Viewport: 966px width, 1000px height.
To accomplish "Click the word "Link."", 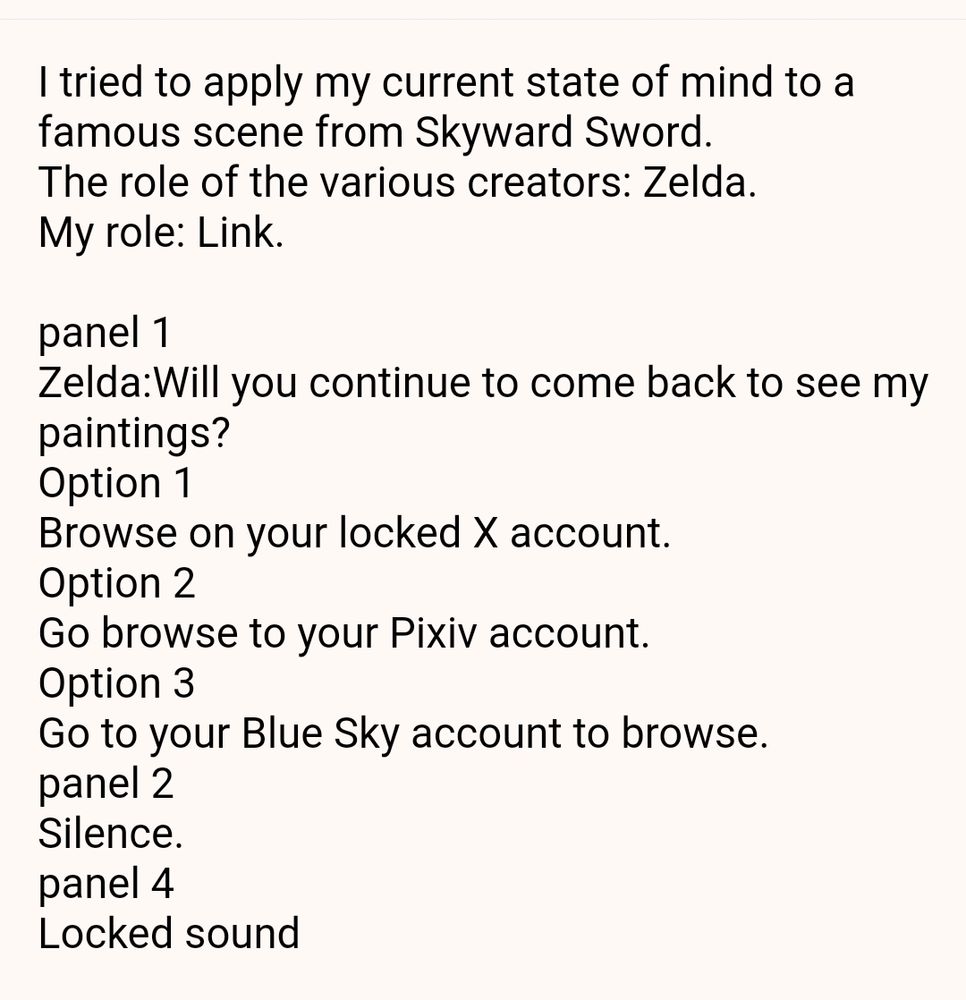I will point(240,233).
